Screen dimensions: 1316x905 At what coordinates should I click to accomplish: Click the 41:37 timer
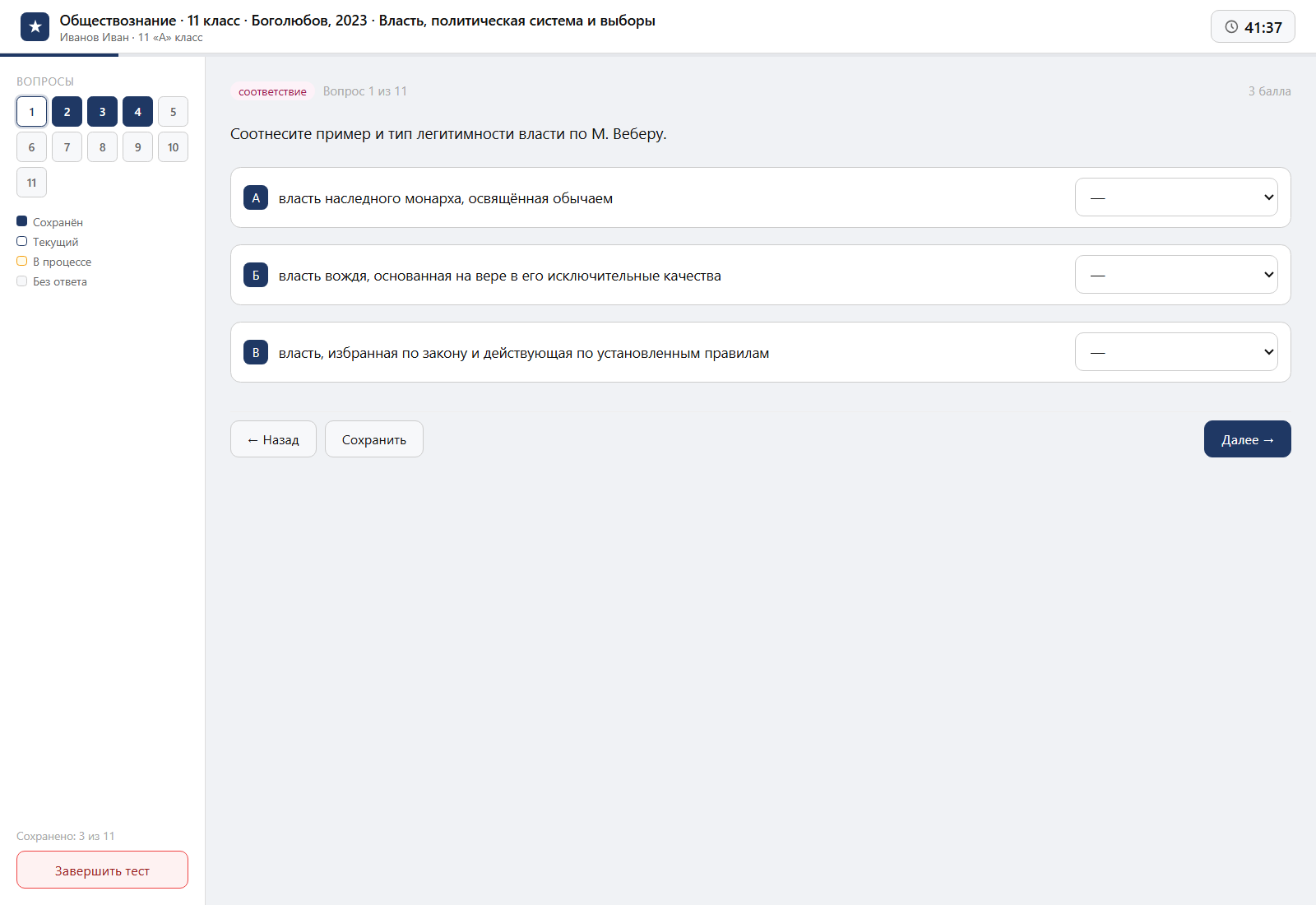click(1253, 27)
